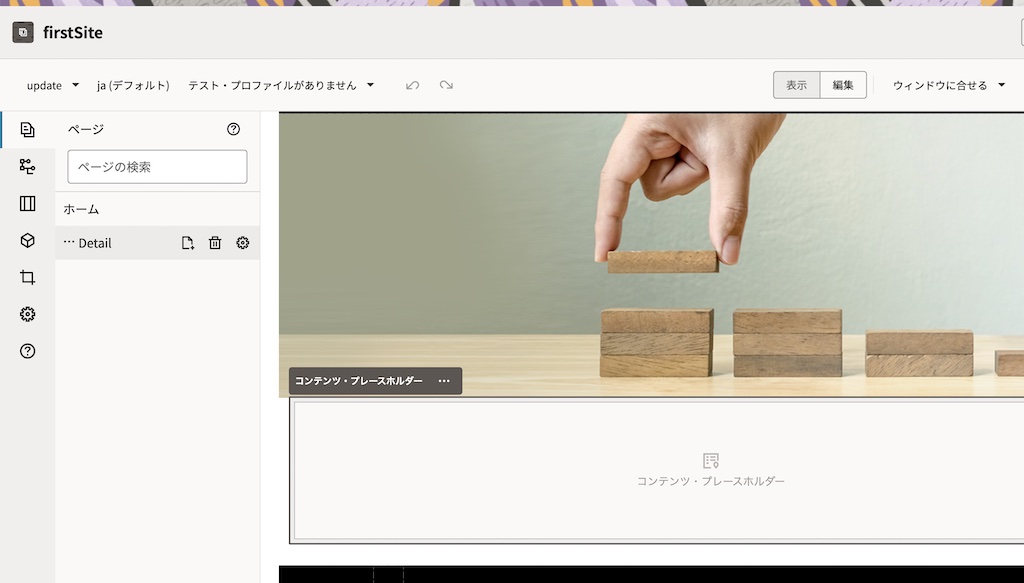Open the Pages panel in sidebar
The height and width of the screenshot is (583, 1024).
pyautogui.click(x=27, y=129)
